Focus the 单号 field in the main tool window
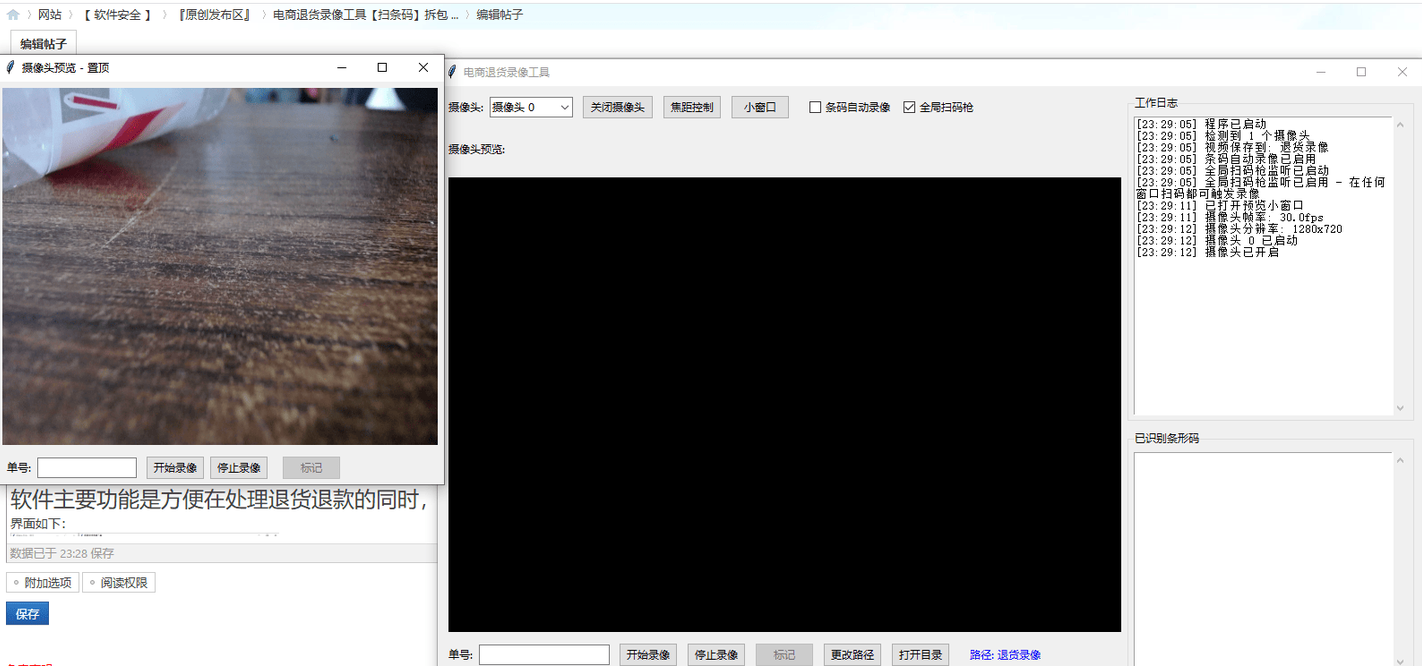 pyautogui.click(x=544, y=655)
